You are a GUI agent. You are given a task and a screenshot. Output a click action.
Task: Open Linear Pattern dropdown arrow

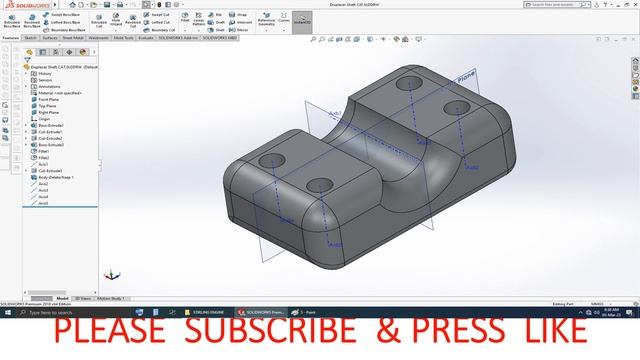pyautogui.click(x=199, y=31)
